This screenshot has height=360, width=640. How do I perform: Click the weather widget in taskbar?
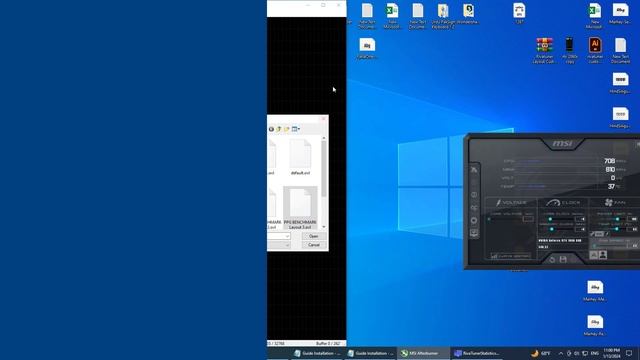(540, 353)
